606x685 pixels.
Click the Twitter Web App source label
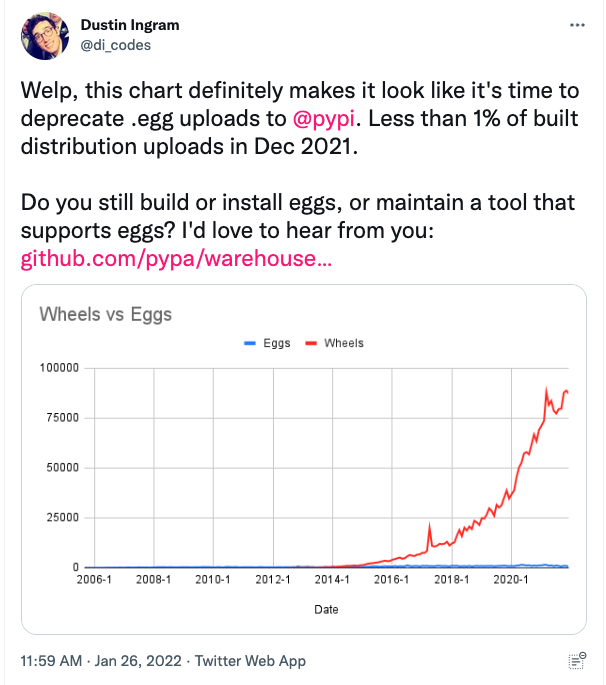point(252,660)
